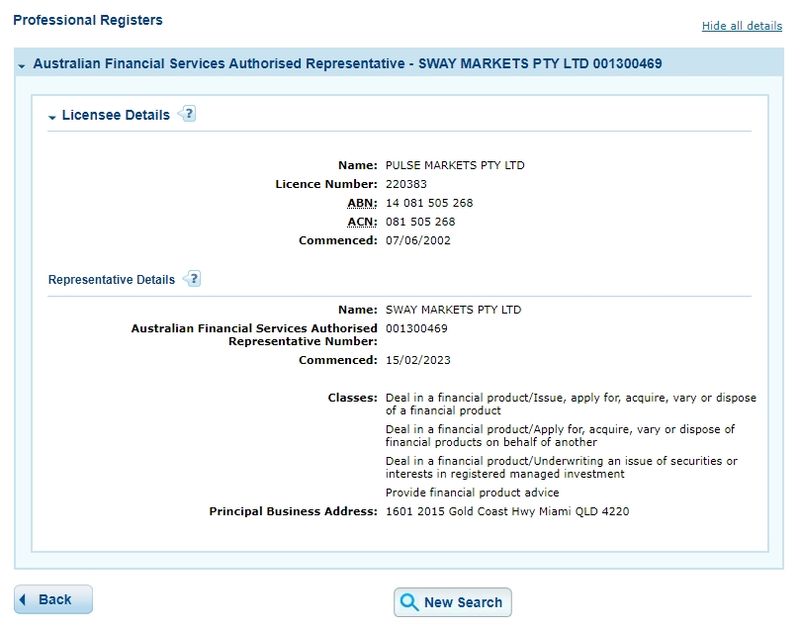Click the Underwriting an issue of securities class
The image size is (800, 635).
click(x=561, y=467)
